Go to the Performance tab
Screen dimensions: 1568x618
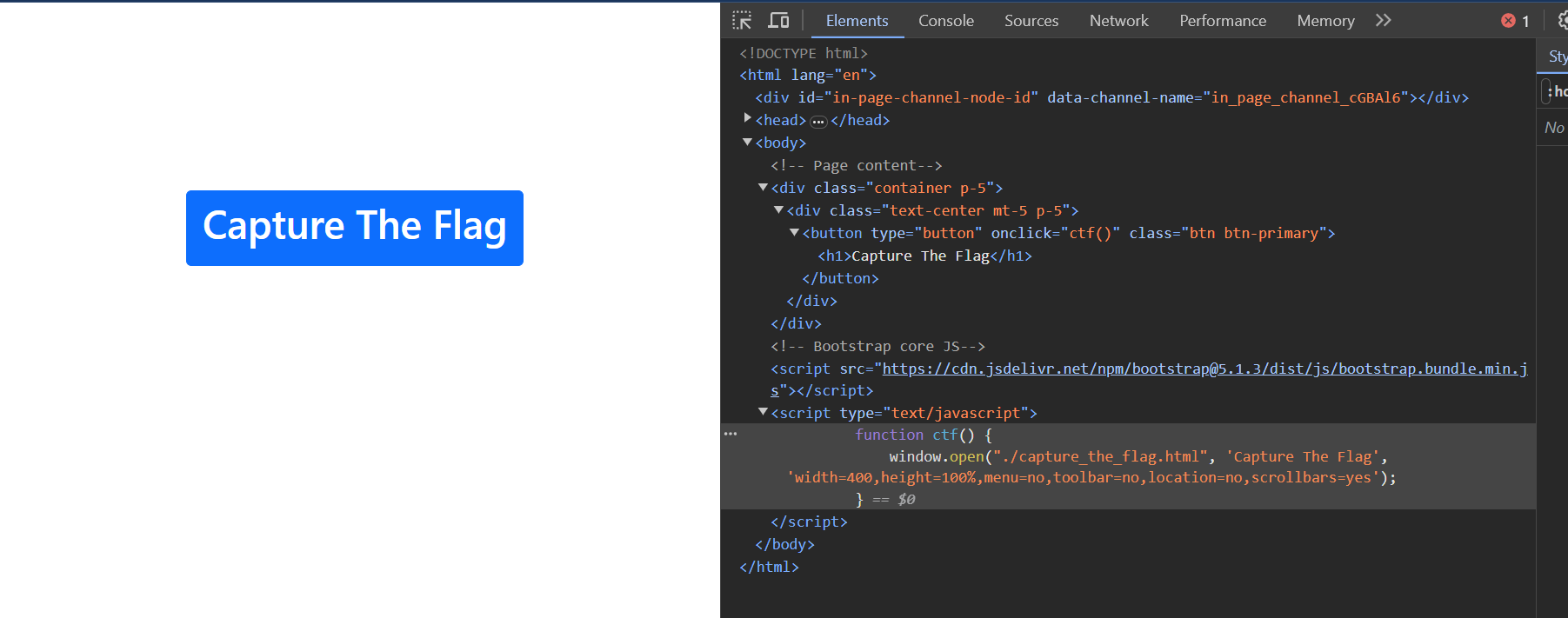pos(1222,21)
